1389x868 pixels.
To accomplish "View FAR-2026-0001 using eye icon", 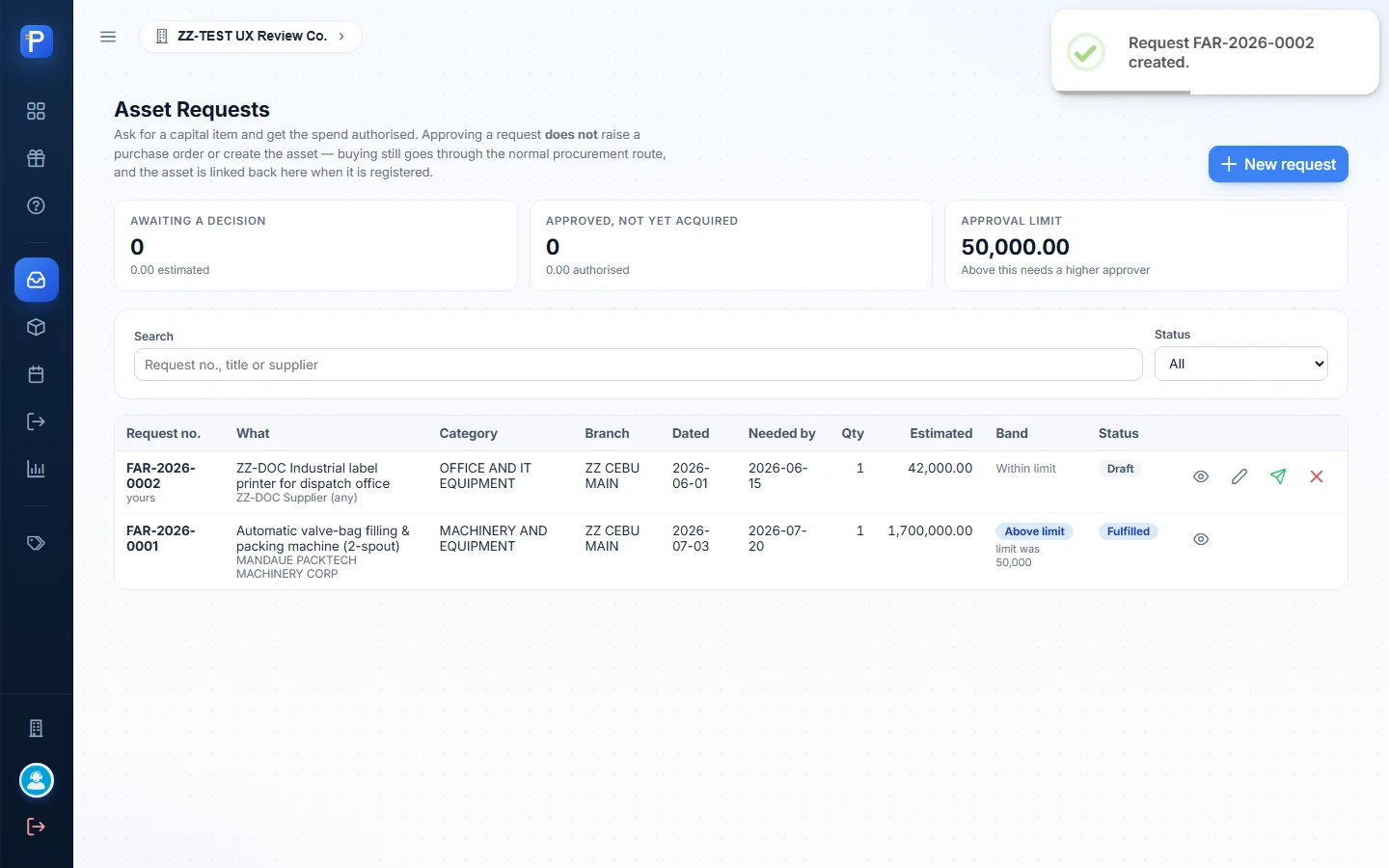I will (1201, 539).
